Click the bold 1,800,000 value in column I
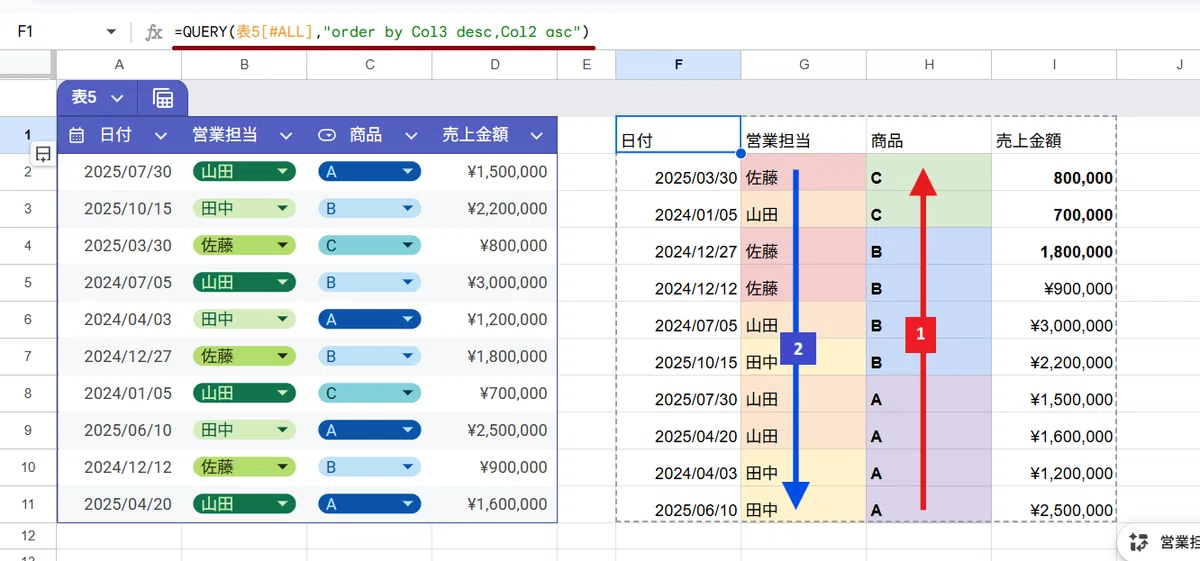 1076,252
